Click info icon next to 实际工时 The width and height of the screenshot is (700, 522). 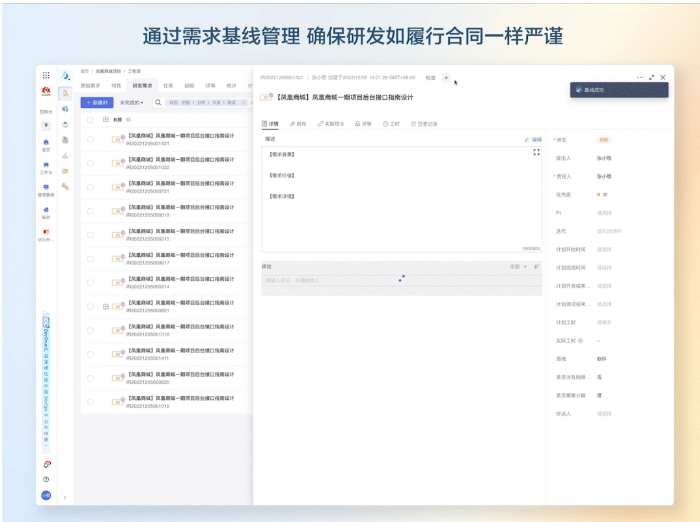pyautogui.click(x=580, y=341)
